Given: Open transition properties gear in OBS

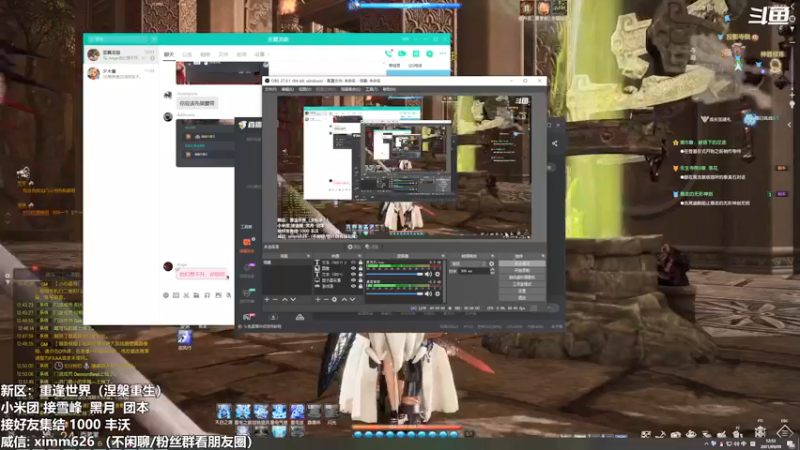Looking at the screenshot, I should coord(491,264).
